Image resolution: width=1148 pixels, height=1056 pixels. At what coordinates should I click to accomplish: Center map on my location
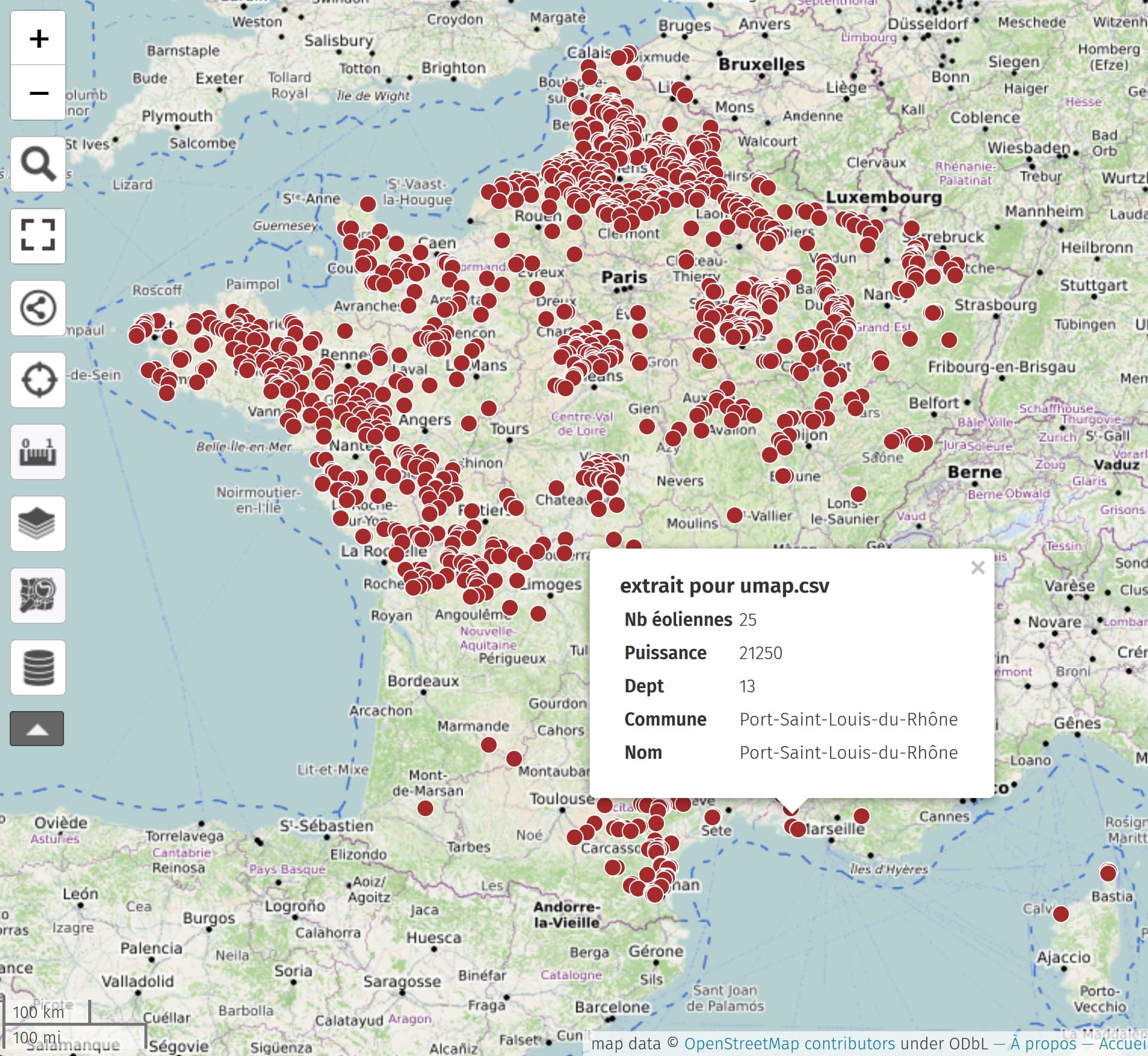(38, 380)
